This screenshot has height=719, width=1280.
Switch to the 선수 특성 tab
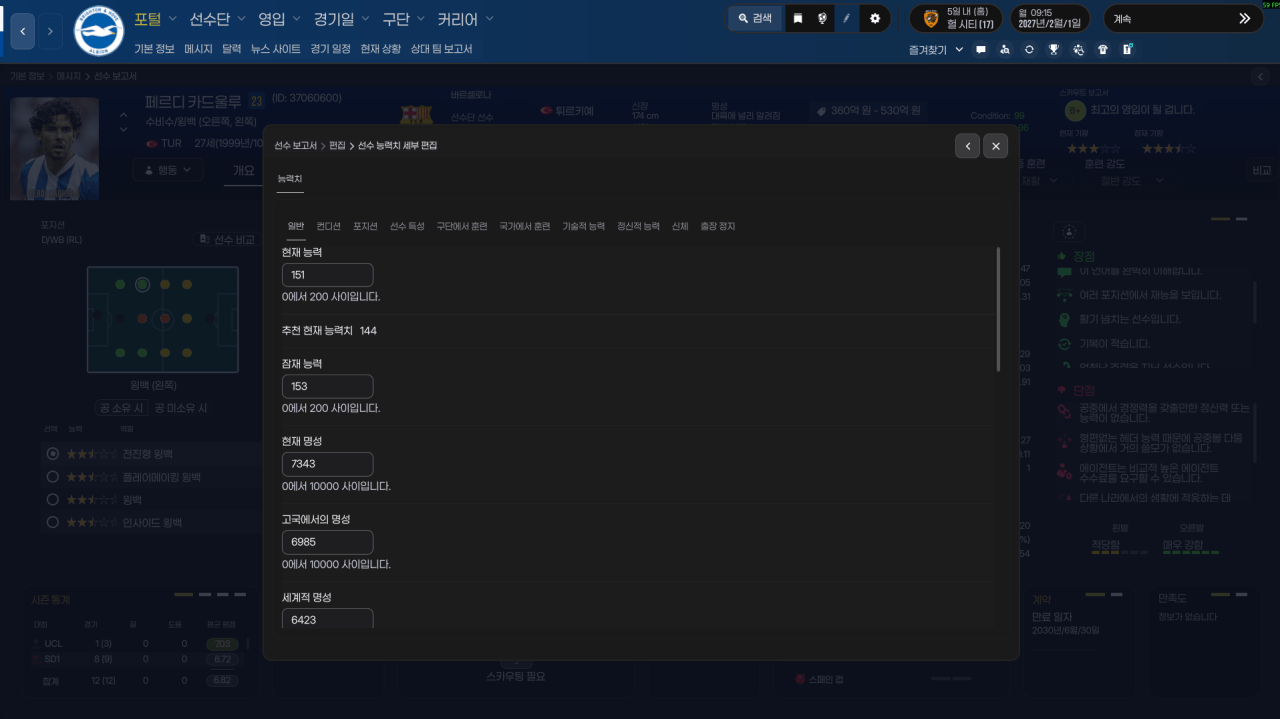pyautogui.click(x=407, y=227)
